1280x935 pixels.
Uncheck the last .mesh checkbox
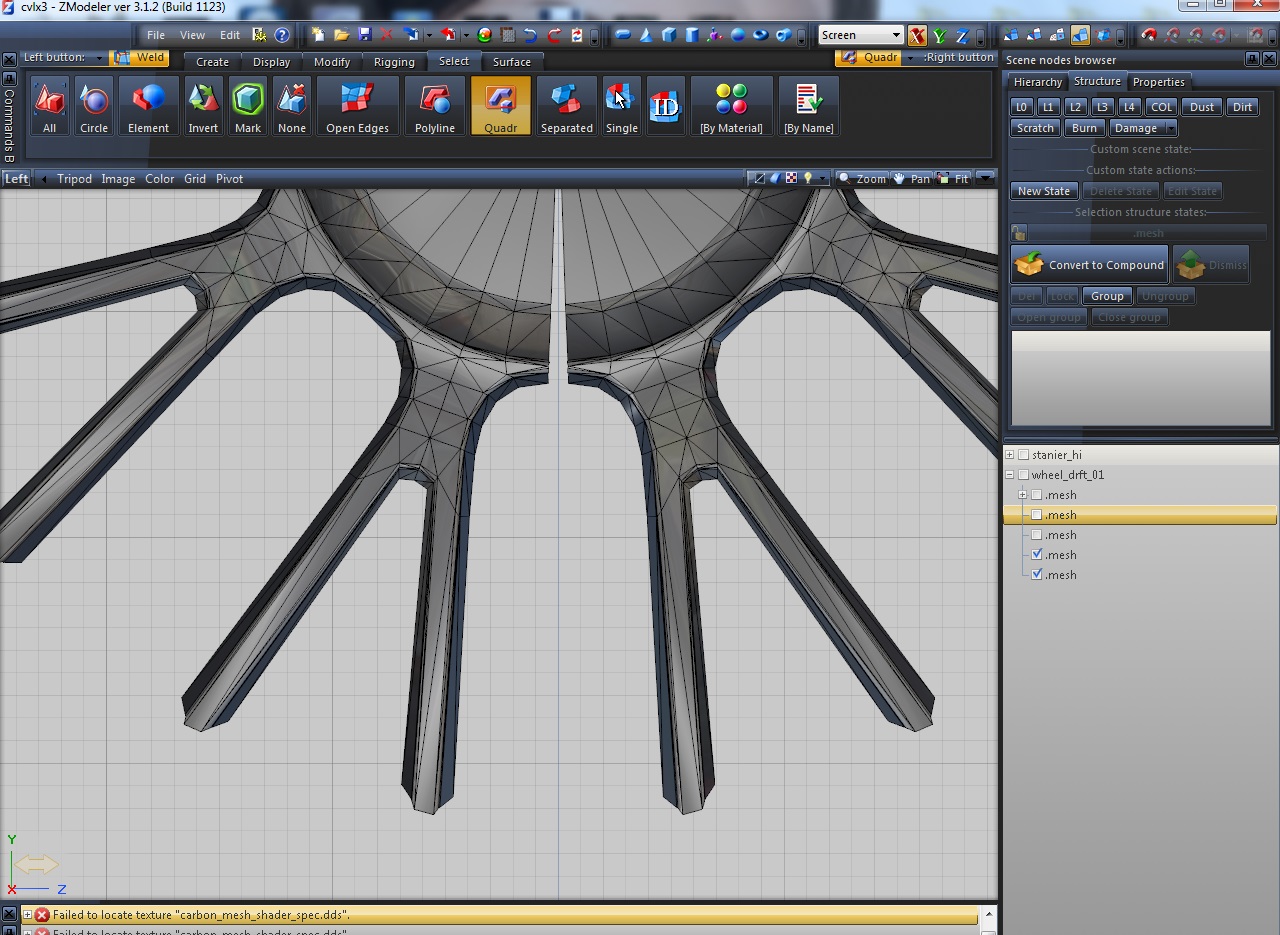[x=1037, y=575]
